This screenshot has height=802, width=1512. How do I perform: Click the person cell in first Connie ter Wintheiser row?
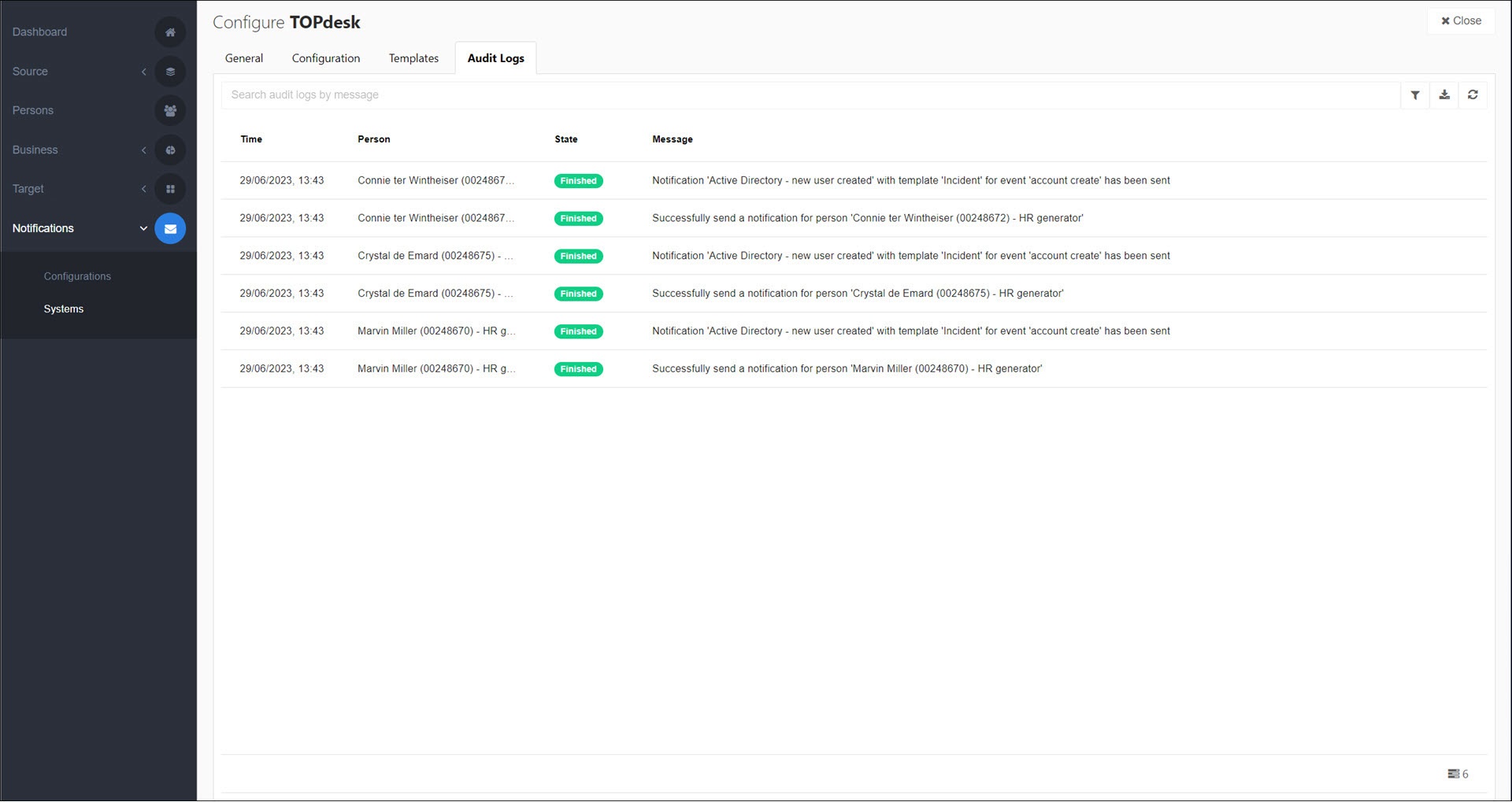435,181
